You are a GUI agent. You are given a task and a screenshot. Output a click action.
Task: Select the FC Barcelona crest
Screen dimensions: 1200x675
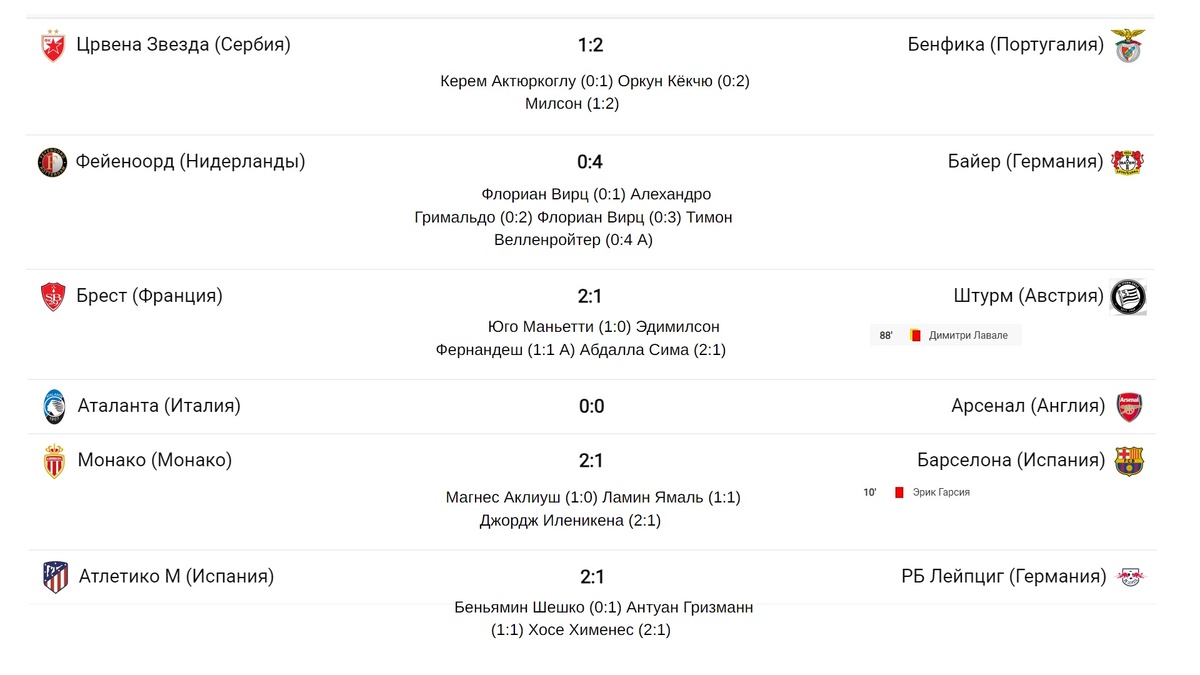(x=1129, y=461)
